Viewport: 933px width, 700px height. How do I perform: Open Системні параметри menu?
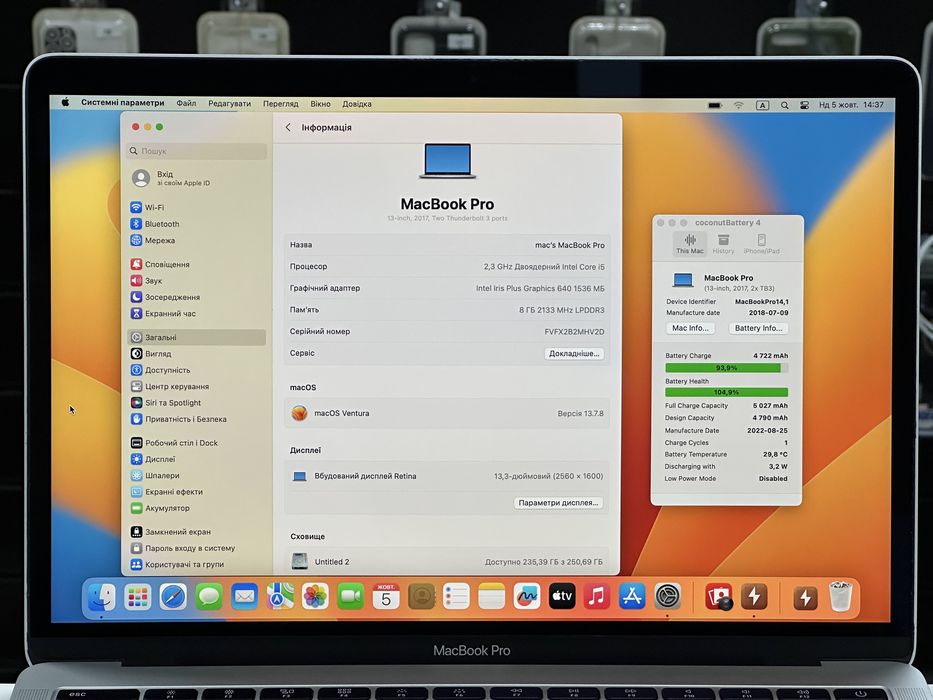(123, 103)
